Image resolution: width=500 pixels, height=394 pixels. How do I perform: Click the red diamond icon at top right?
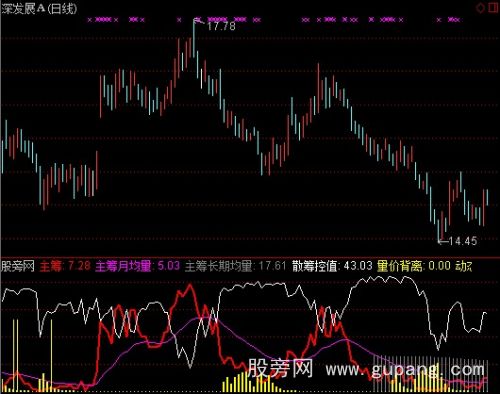(x=481, y=8)
